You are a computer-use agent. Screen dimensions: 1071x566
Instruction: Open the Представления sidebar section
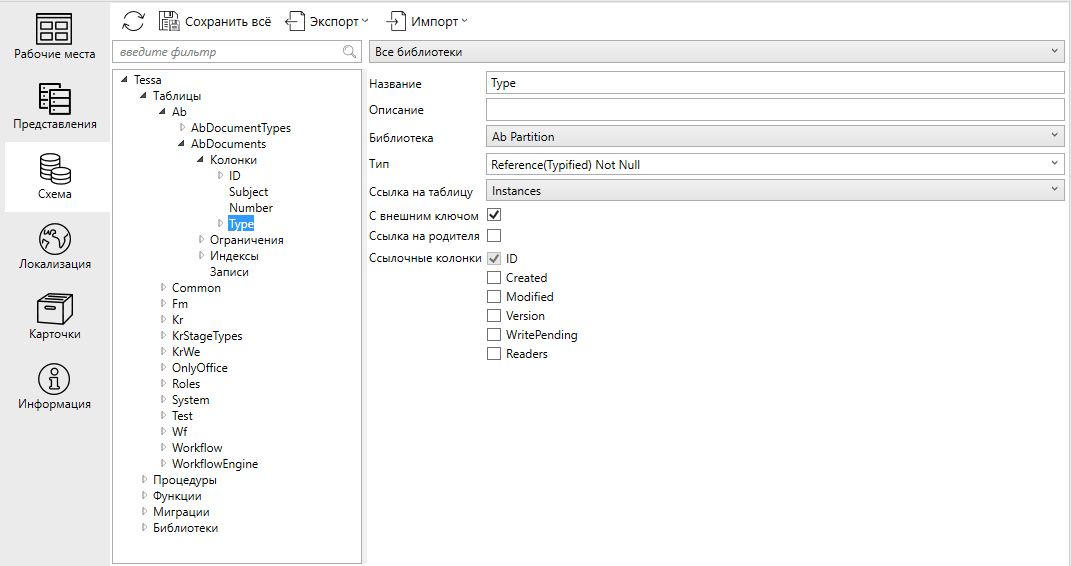pyautogui.click(x=55, y=107)
